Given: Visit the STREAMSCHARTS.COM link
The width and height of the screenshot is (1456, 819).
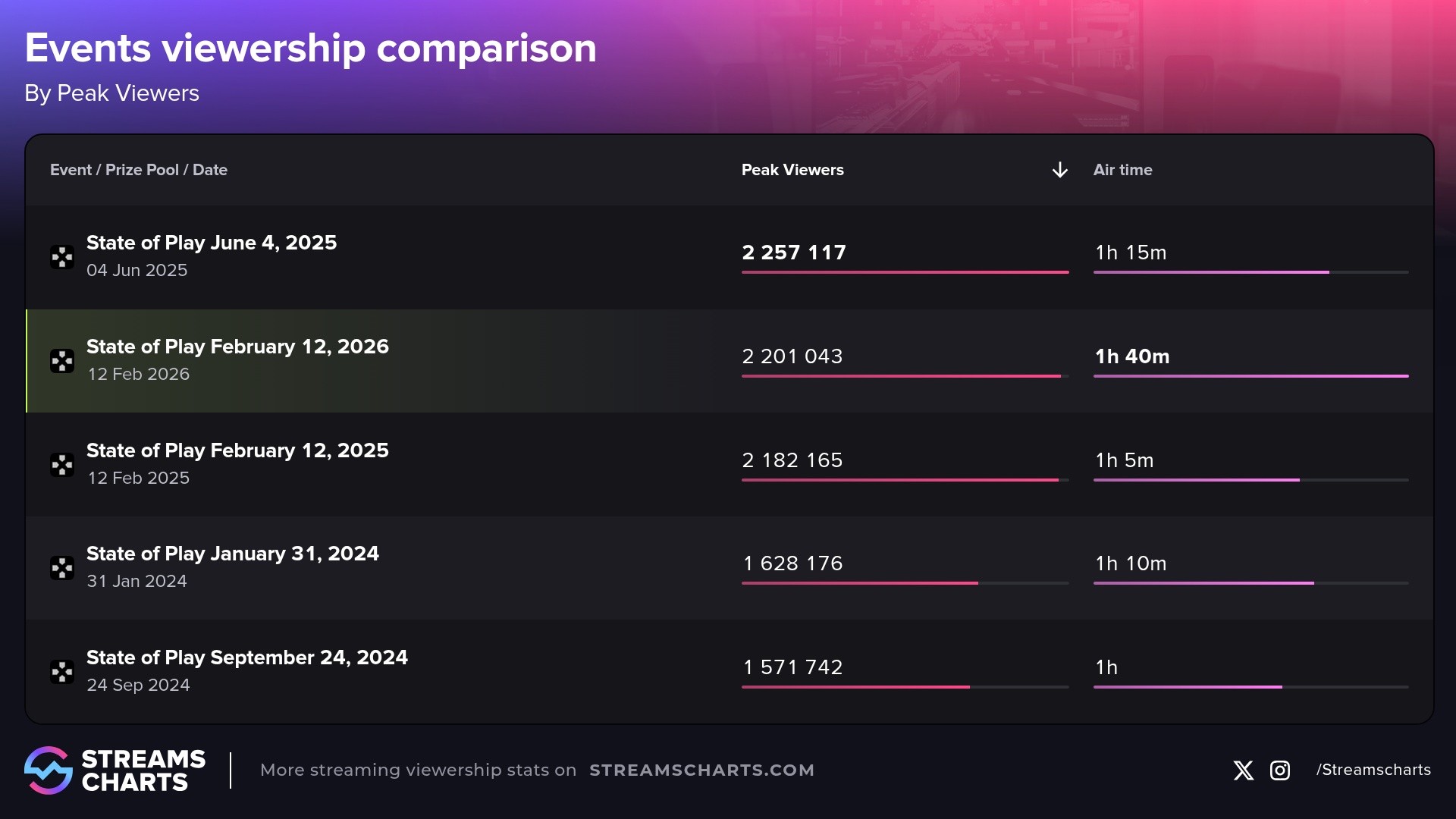Looking at the screenshot, I should coord(701,770).
